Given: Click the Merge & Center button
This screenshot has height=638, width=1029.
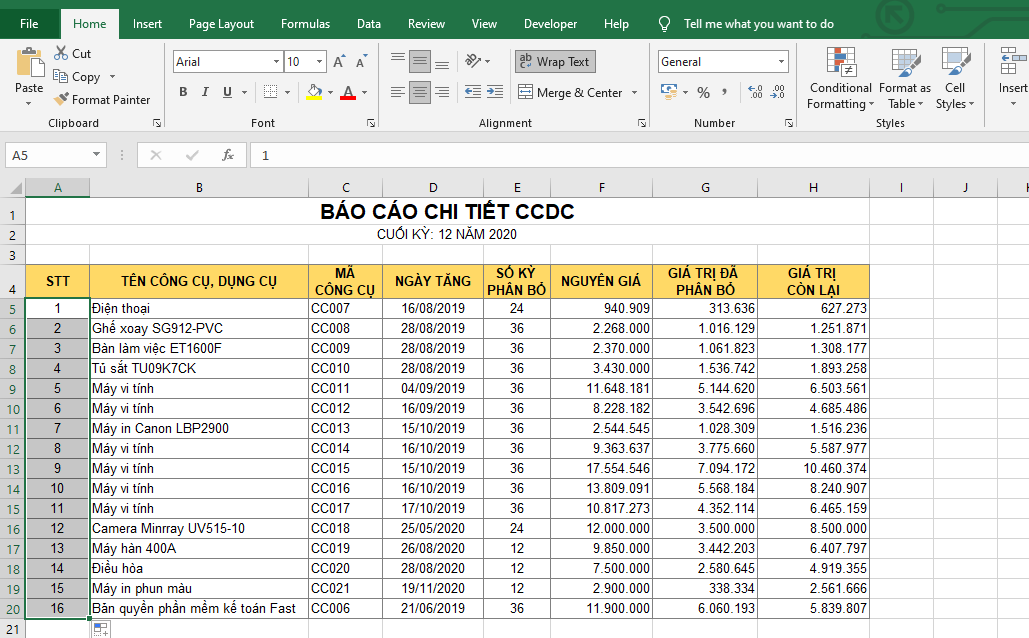Looking at the screenshot, I should [571, 93].
